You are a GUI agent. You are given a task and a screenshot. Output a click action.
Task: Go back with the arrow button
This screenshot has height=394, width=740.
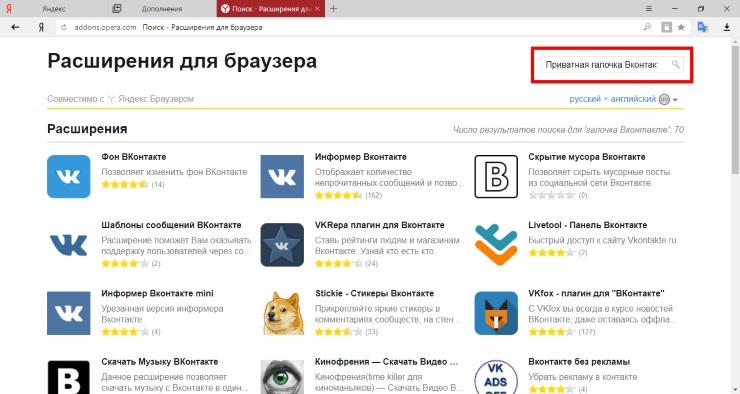[15, 27]
